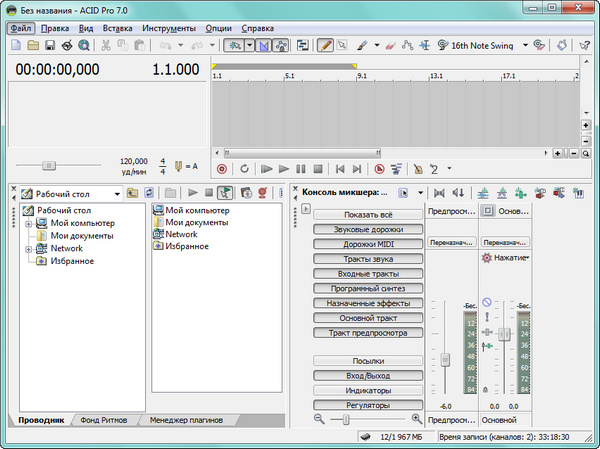The width and height of the screenshot is (600, 449).
Task: Click the Посылки button in mixer
Action: coord(368,361)
